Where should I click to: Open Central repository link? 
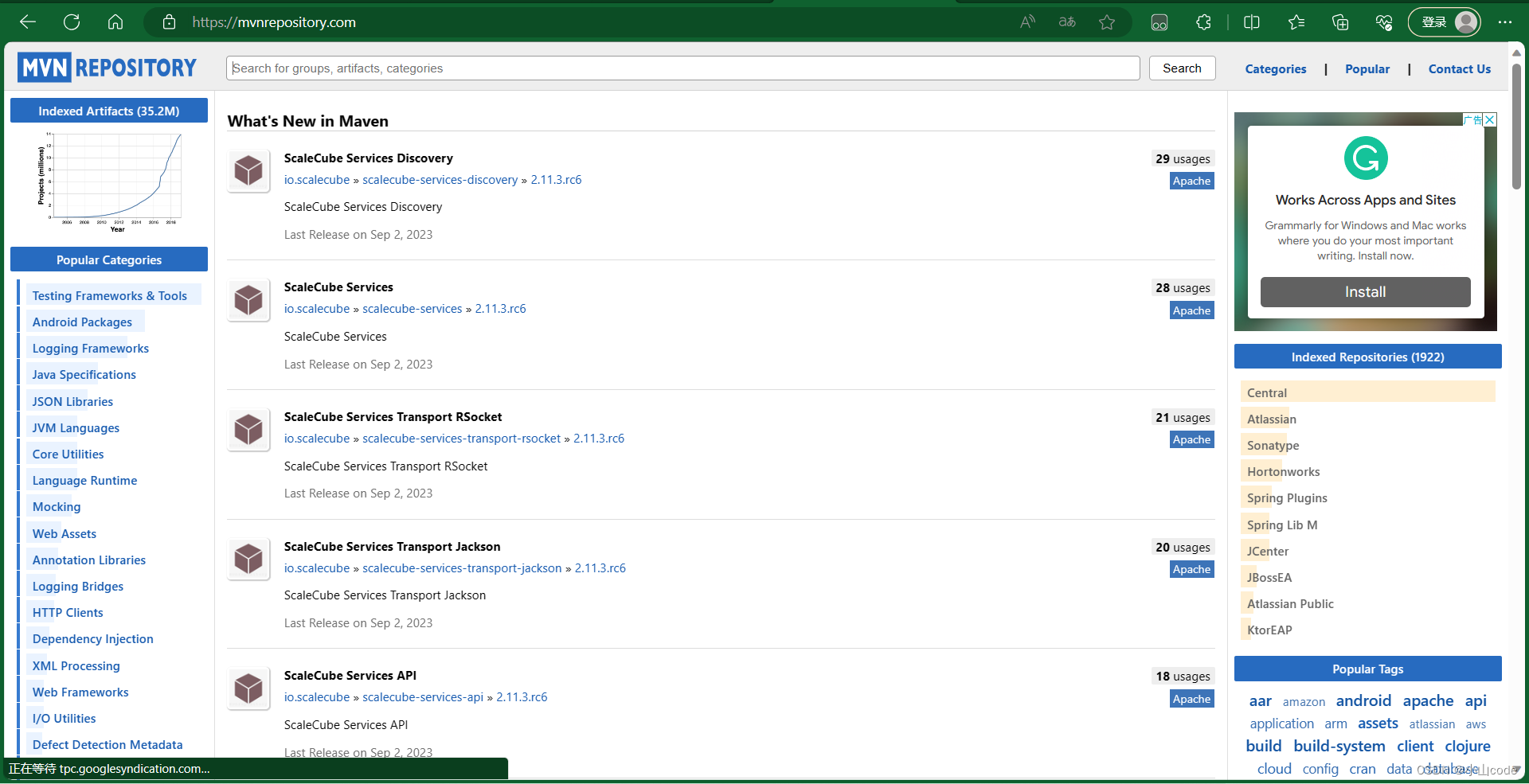[x=1266, y=392]
